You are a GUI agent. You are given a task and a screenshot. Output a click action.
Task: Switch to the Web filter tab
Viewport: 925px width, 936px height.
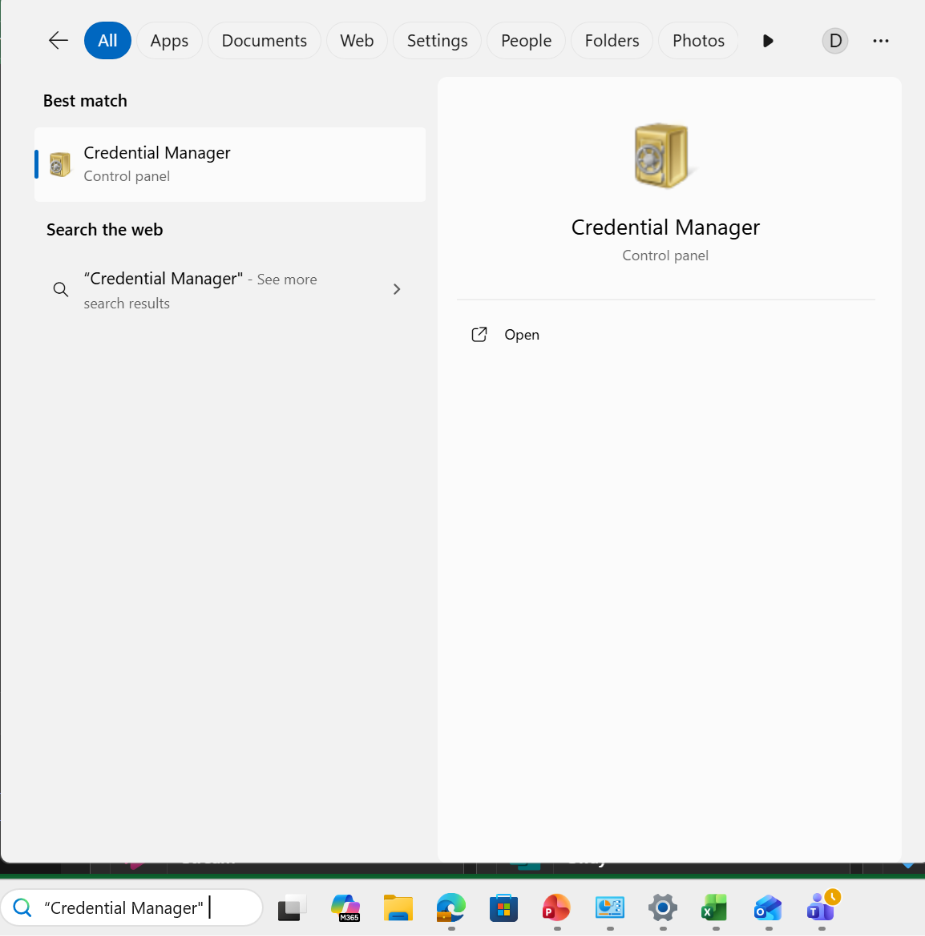click(356, 41)
